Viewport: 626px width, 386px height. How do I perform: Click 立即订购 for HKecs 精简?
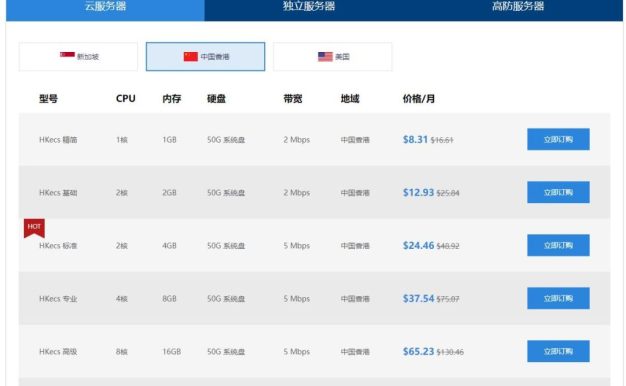[558, 139]
